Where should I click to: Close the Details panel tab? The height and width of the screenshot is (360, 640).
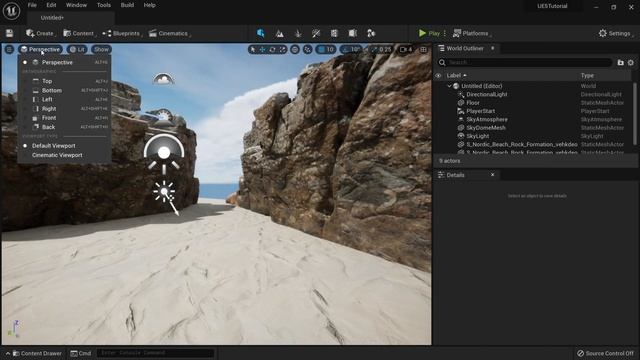click(492, 175)
